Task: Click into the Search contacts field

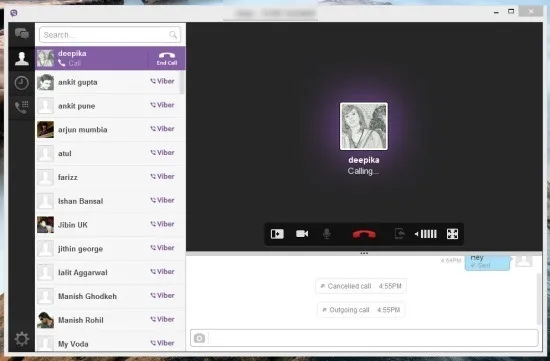Action: [x=110, y=35]
